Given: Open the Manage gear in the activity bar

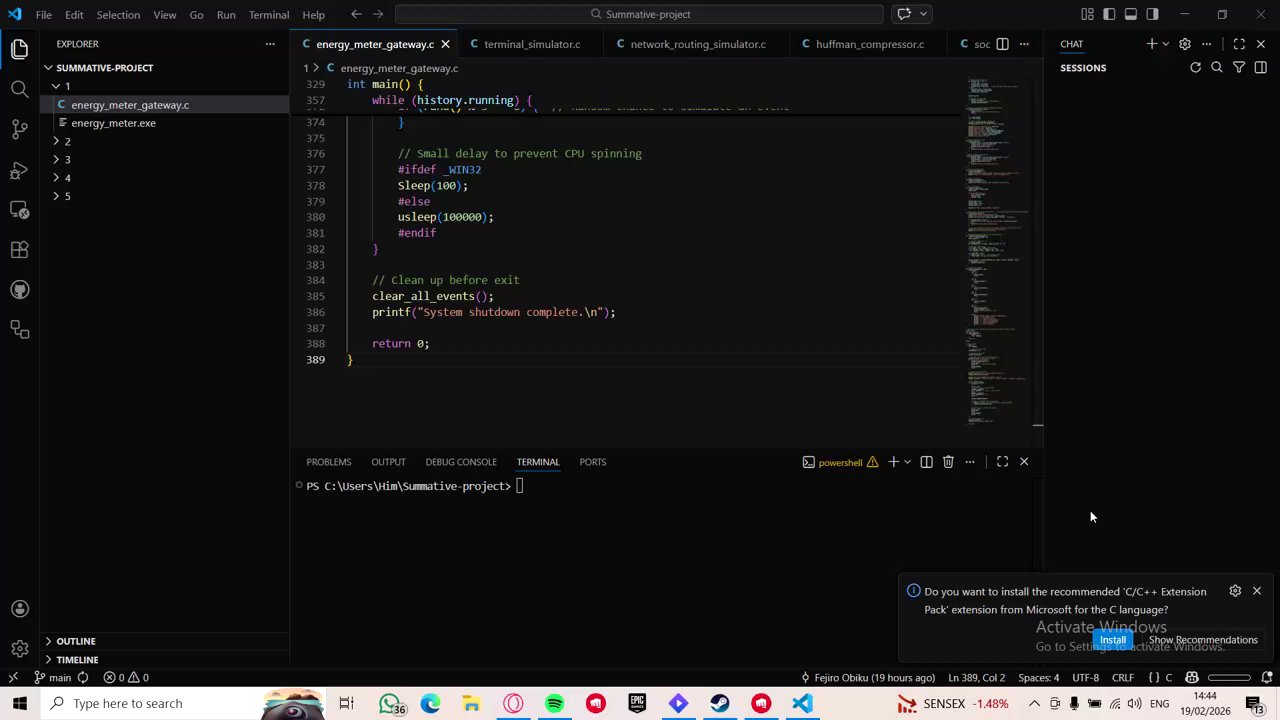Looking at the screenshot, I should pyautogui.click(x=19, y=649).
